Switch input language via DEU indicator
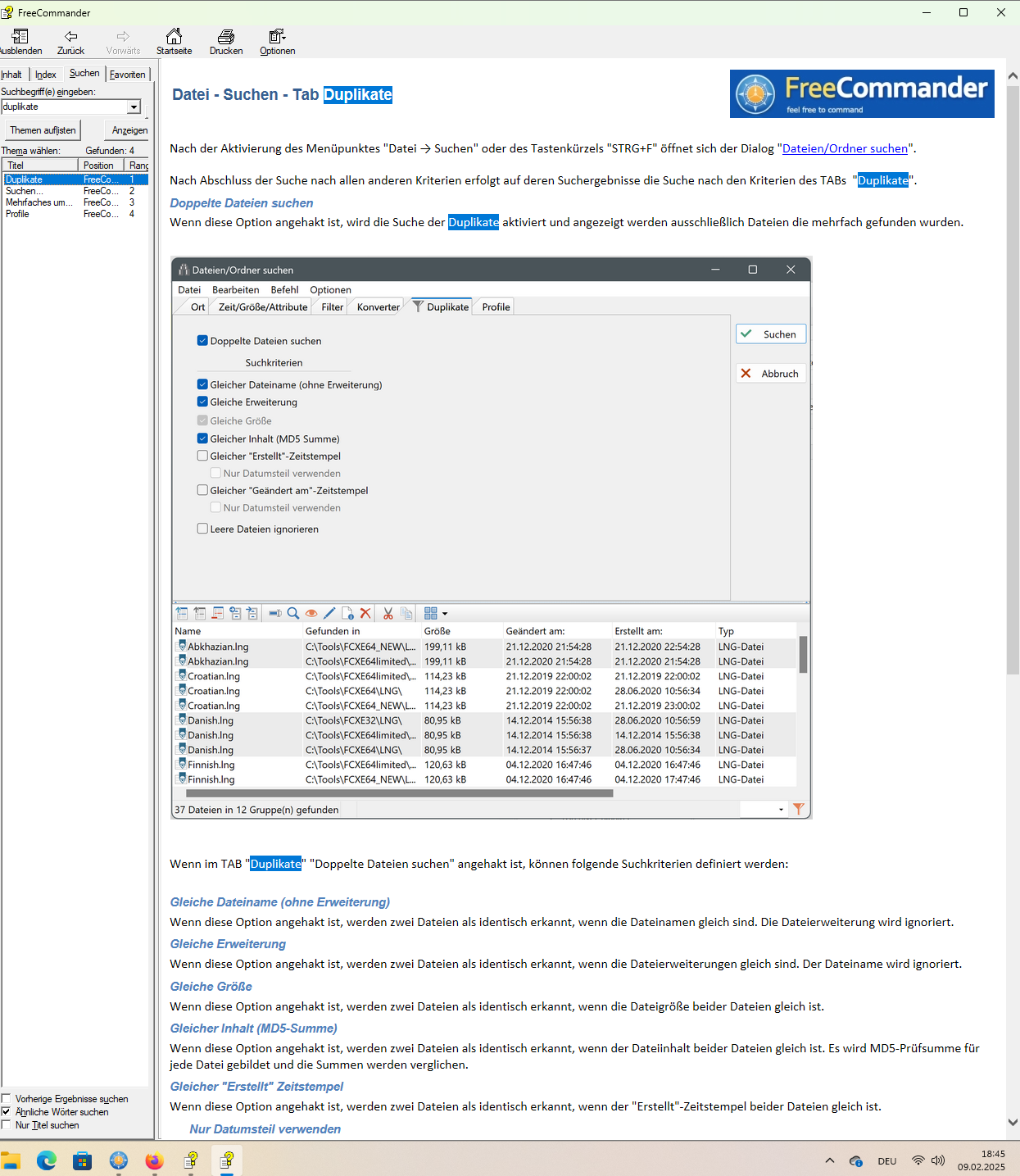This screenshot has width=1020, height=1176. 887,1161
